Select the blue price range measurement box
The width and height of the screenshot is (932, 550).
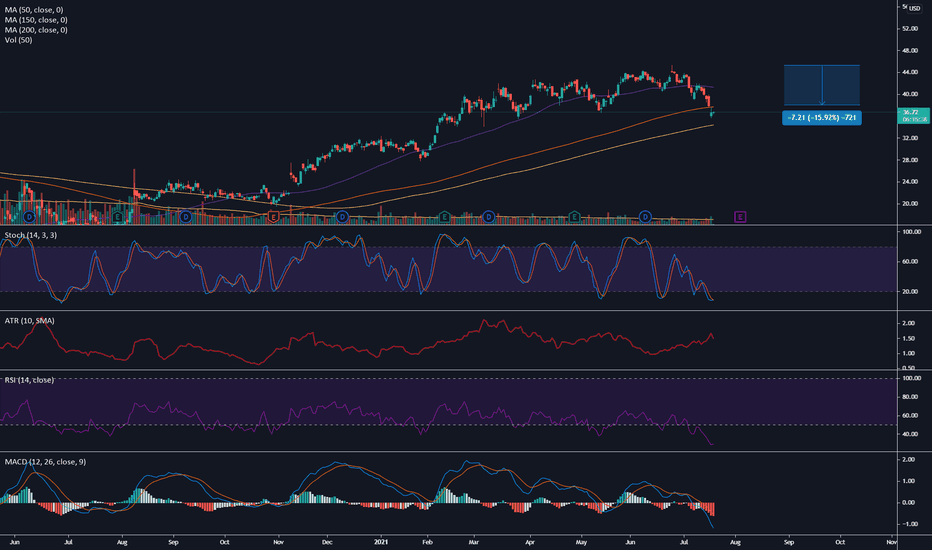point(822,85)
